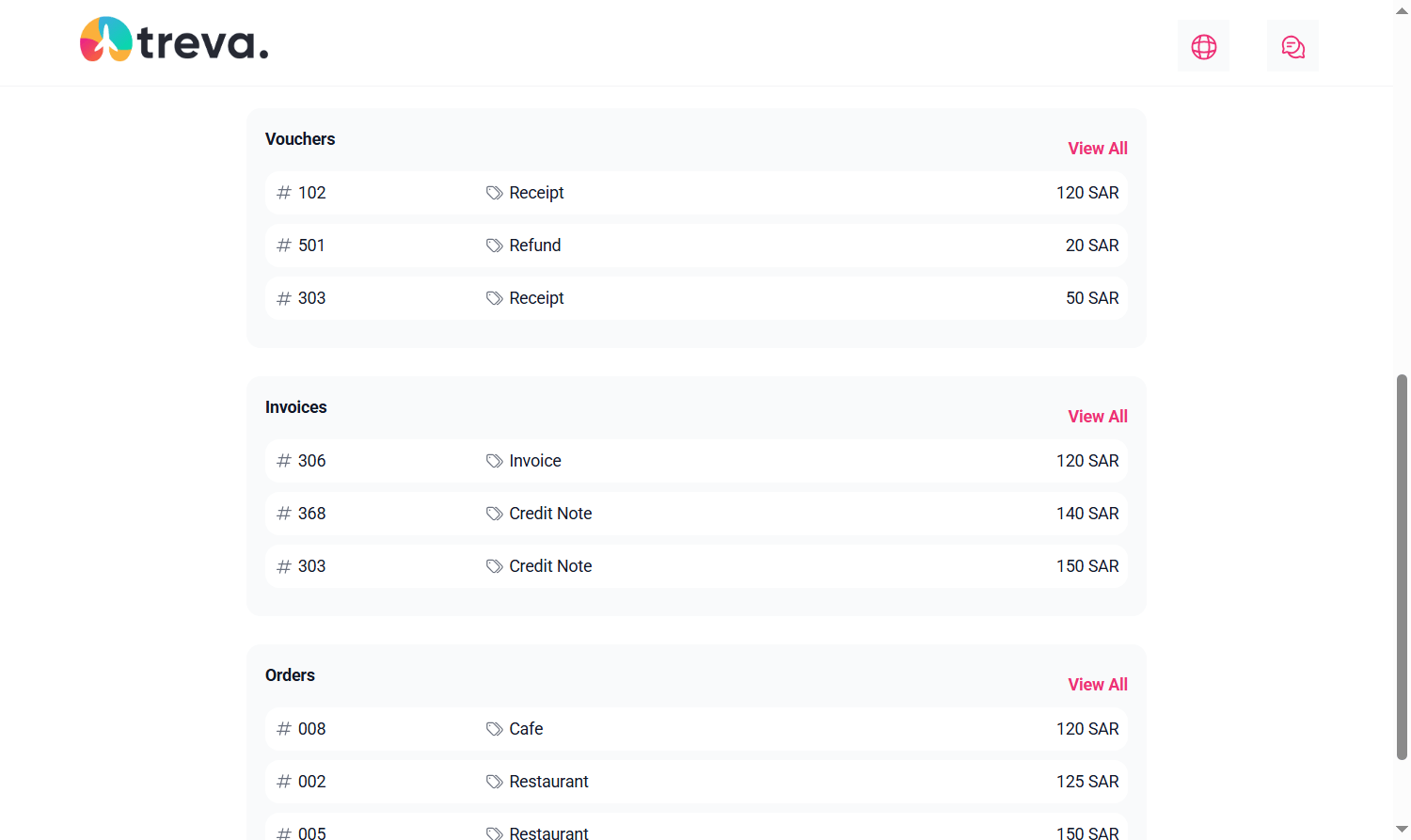1411x840 pixels.
Task: Open invoice 306 row
Action: click(x=696, y=461)
